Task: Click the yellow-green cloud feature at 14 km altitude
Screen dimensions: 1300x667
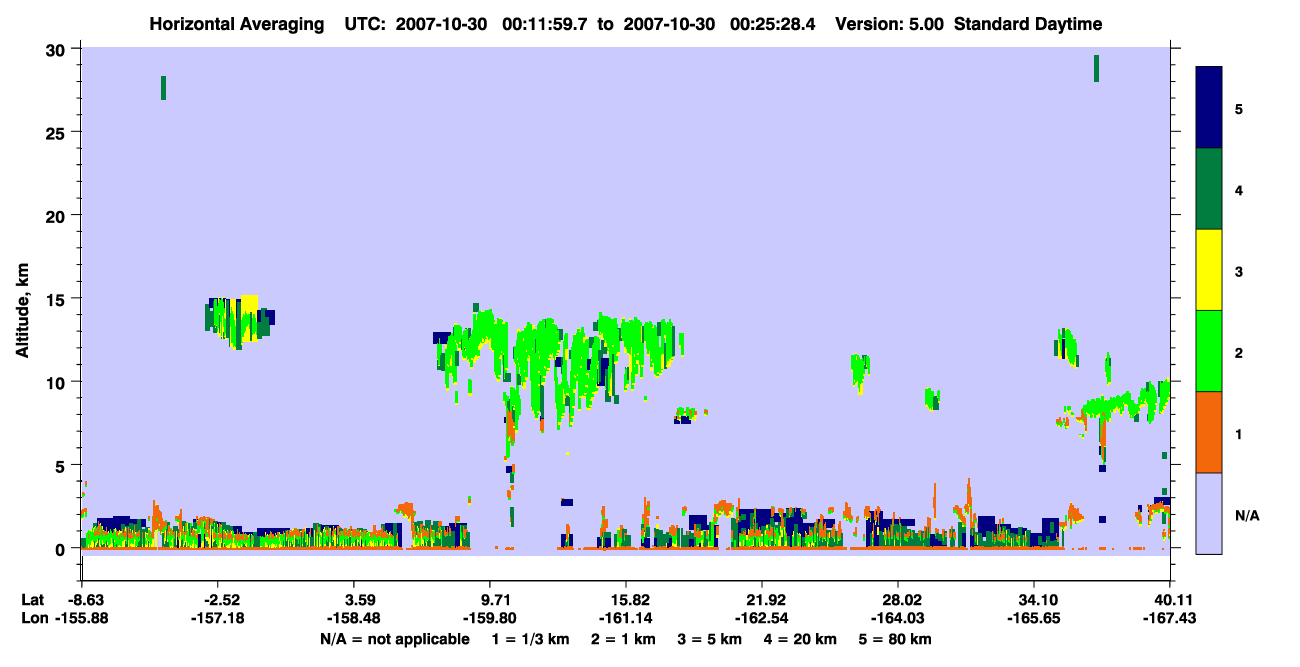Action: click(x=240, y=322)
